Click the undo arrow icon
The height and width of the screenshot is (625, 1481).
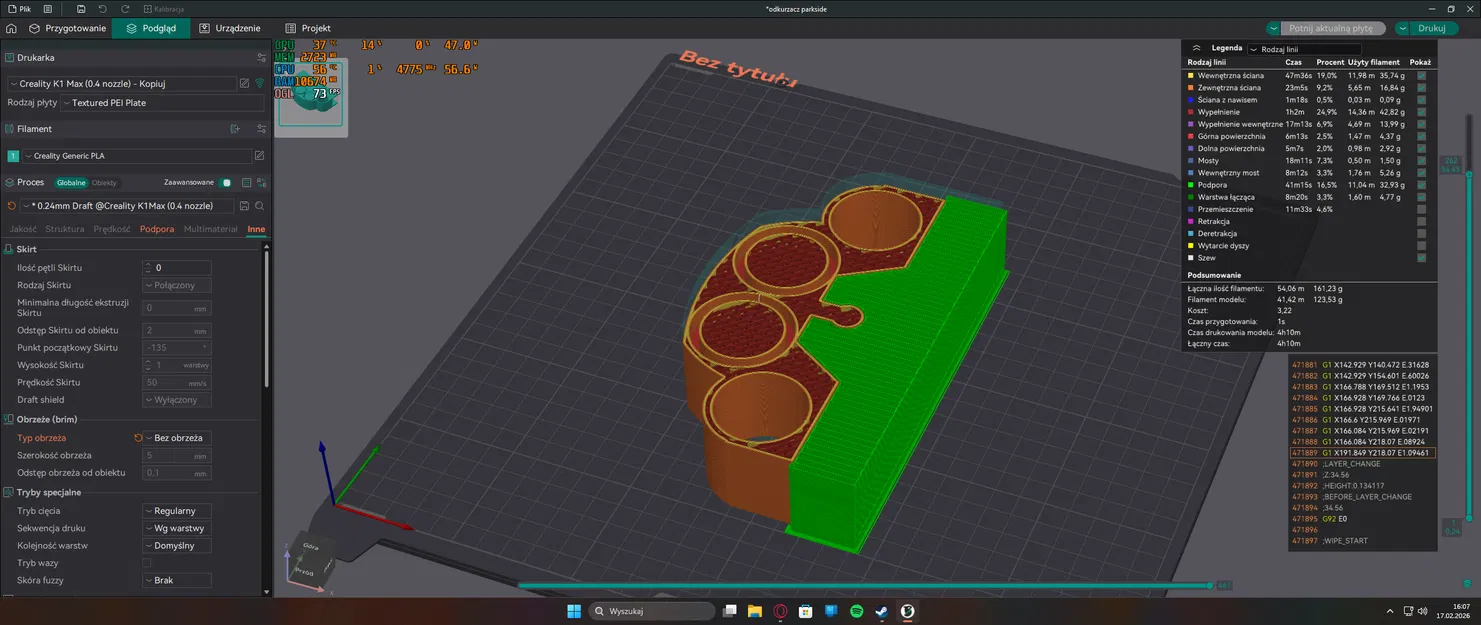coord(102,9)
